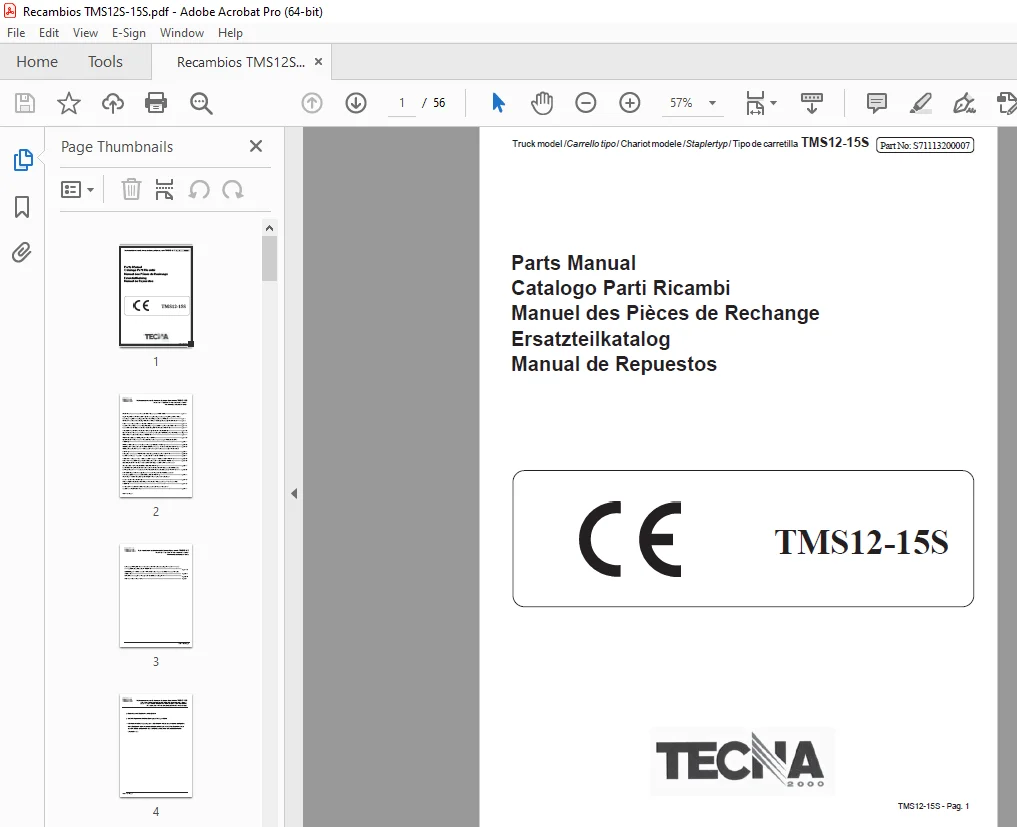Click the 'Manual de Repuestos' text
Image resolution: width=1017 pixels, height=827 pixels.
click(x=614, y=364)
